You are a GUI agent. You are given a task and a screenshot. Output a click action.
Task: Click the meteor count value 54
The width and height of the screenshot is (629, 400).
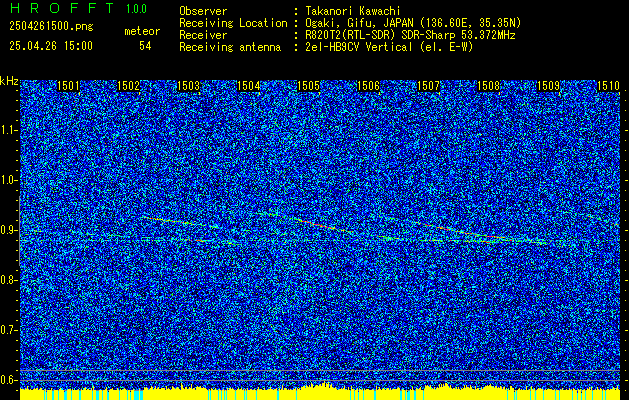(145, 46)
